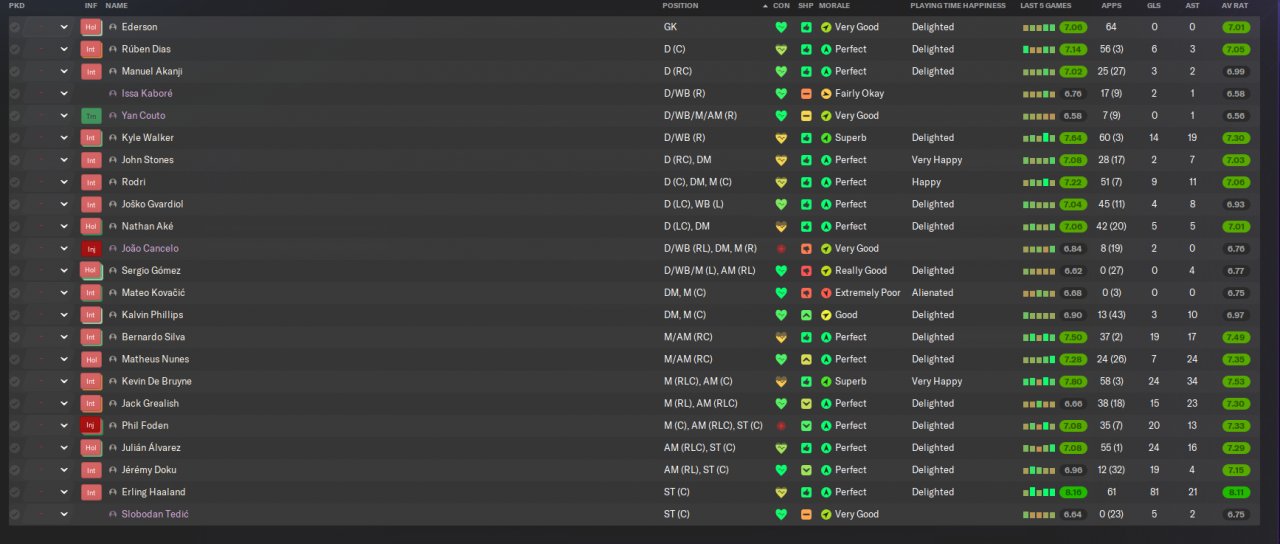Image resolution: width=1280 pixels, height=544 pixels.
Task: Click Kyle Walker's condition heart icon
Action: (x=781, y=138)
